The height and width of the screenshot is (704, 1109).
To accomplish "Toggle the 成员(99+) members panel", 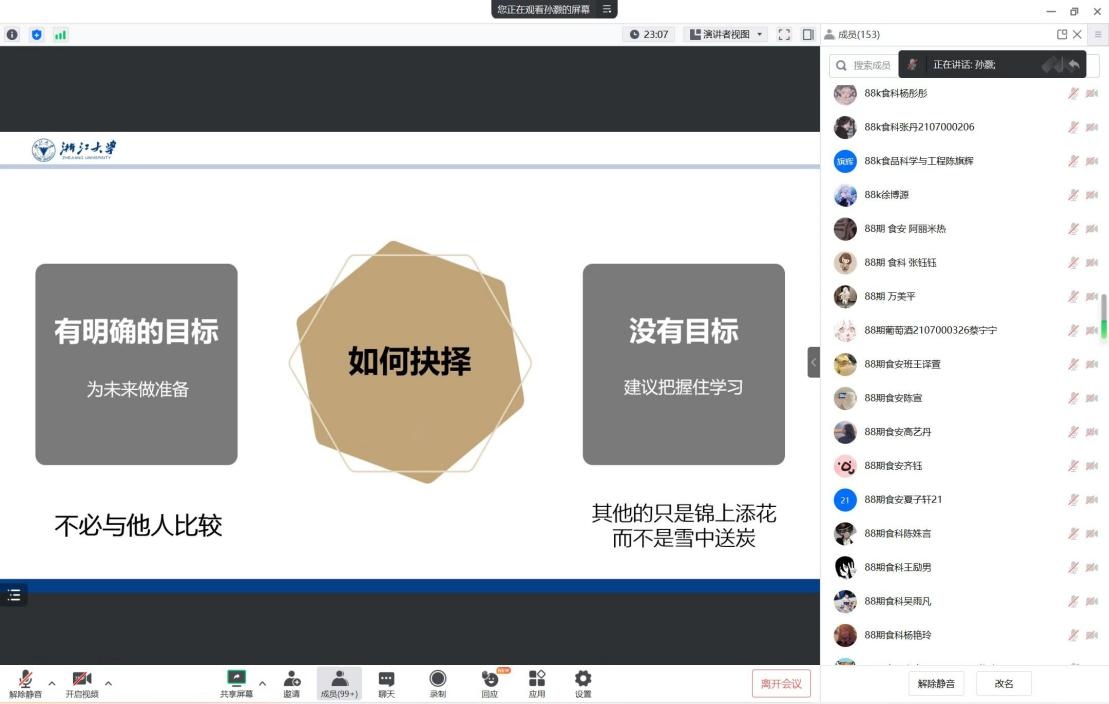I will 339,683.
